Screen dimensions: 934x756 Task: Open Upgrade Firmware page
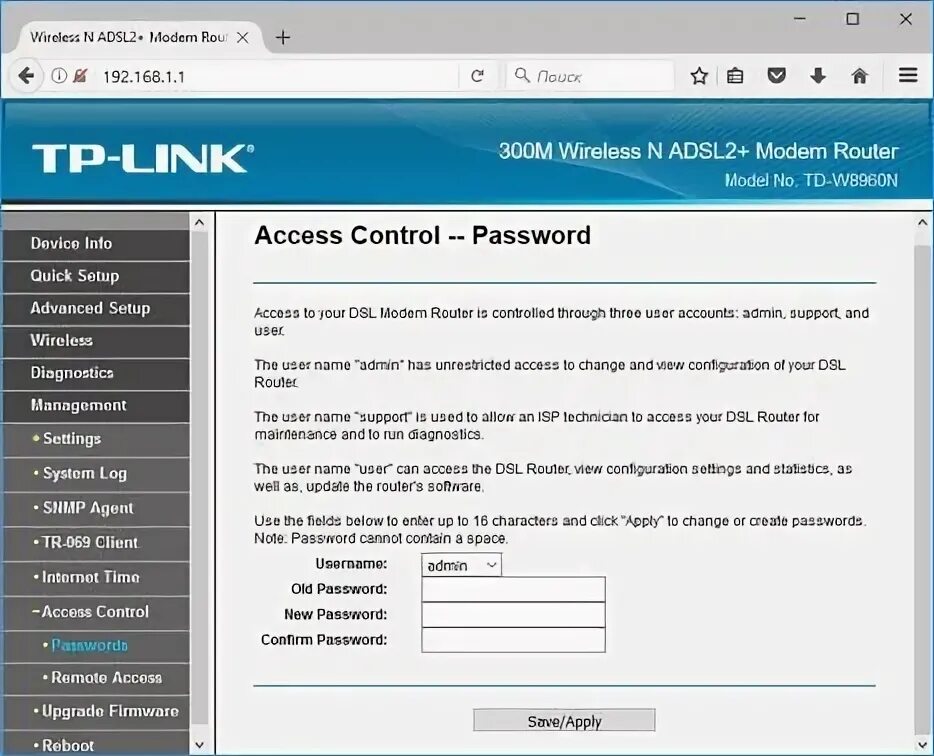coord(96,712)
